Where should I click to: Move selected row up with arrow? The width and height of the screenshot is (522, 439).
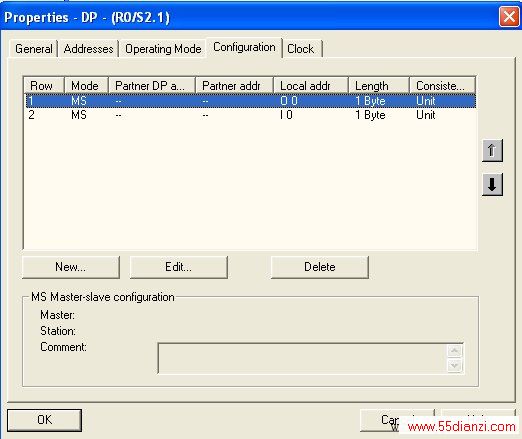click(x=492, y=151)
